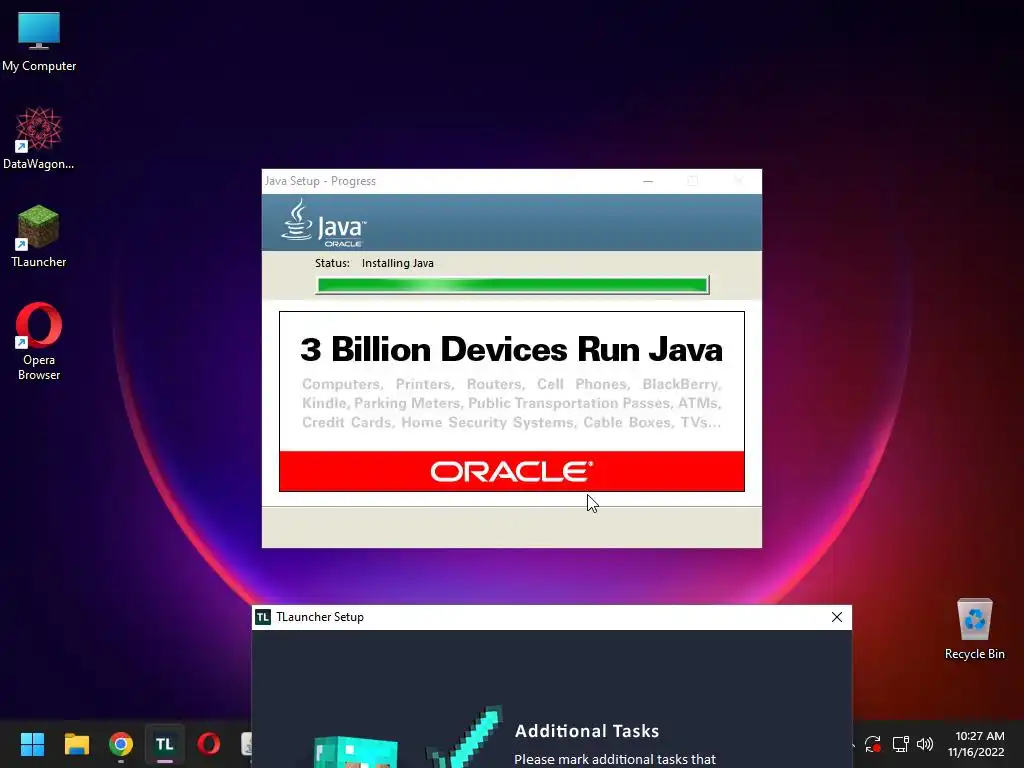Click the Java logo in the setup header
The image size is (1024, 768).
(x=324, y=223)
